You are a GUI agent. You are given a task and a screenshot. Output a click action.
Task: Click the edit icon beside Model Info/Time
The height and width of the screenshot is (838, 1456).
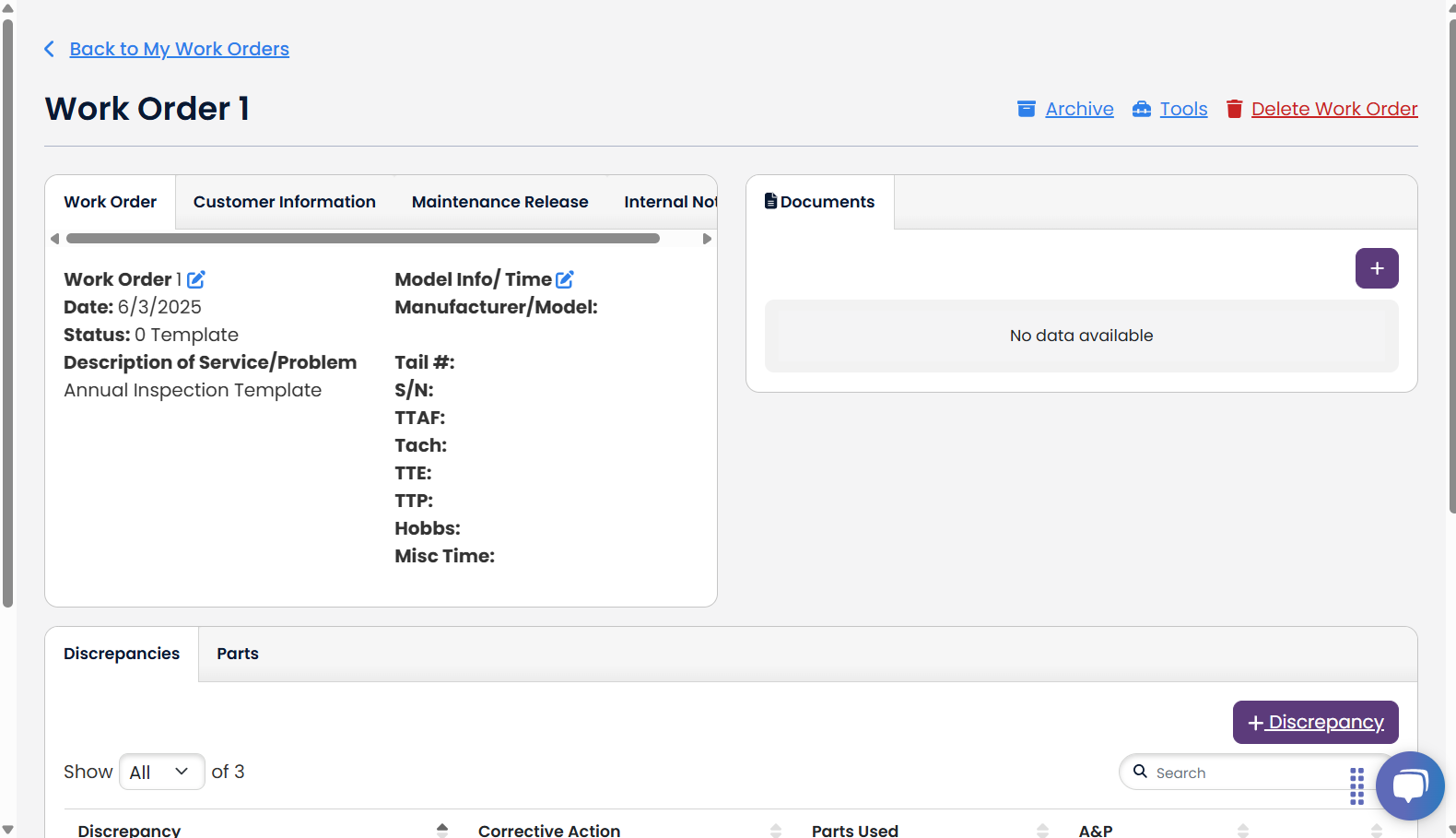point(565,279)
